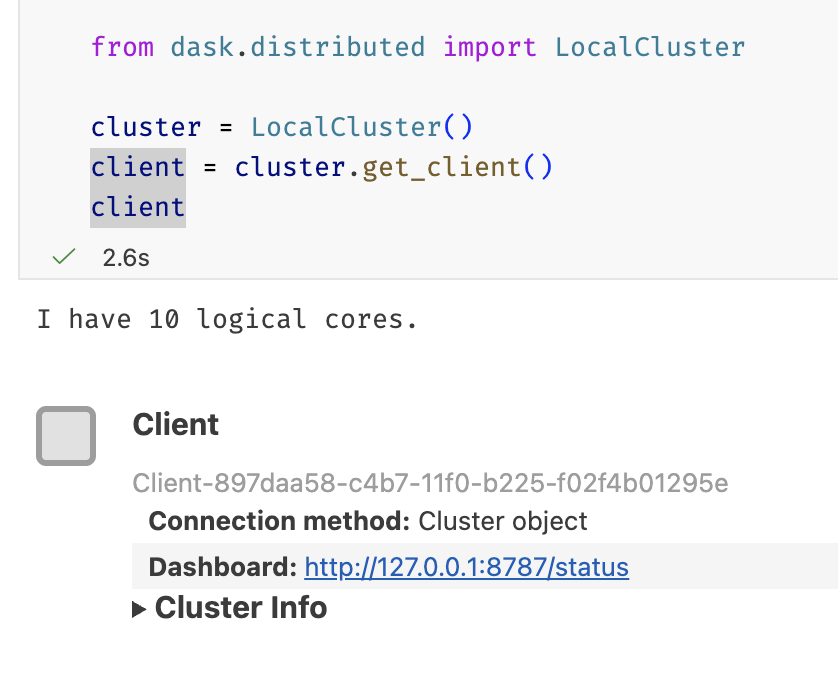Click the "LocalCluster()" constructor call
The width and height of the screenshot is (838, 686).
coord(361,127)
